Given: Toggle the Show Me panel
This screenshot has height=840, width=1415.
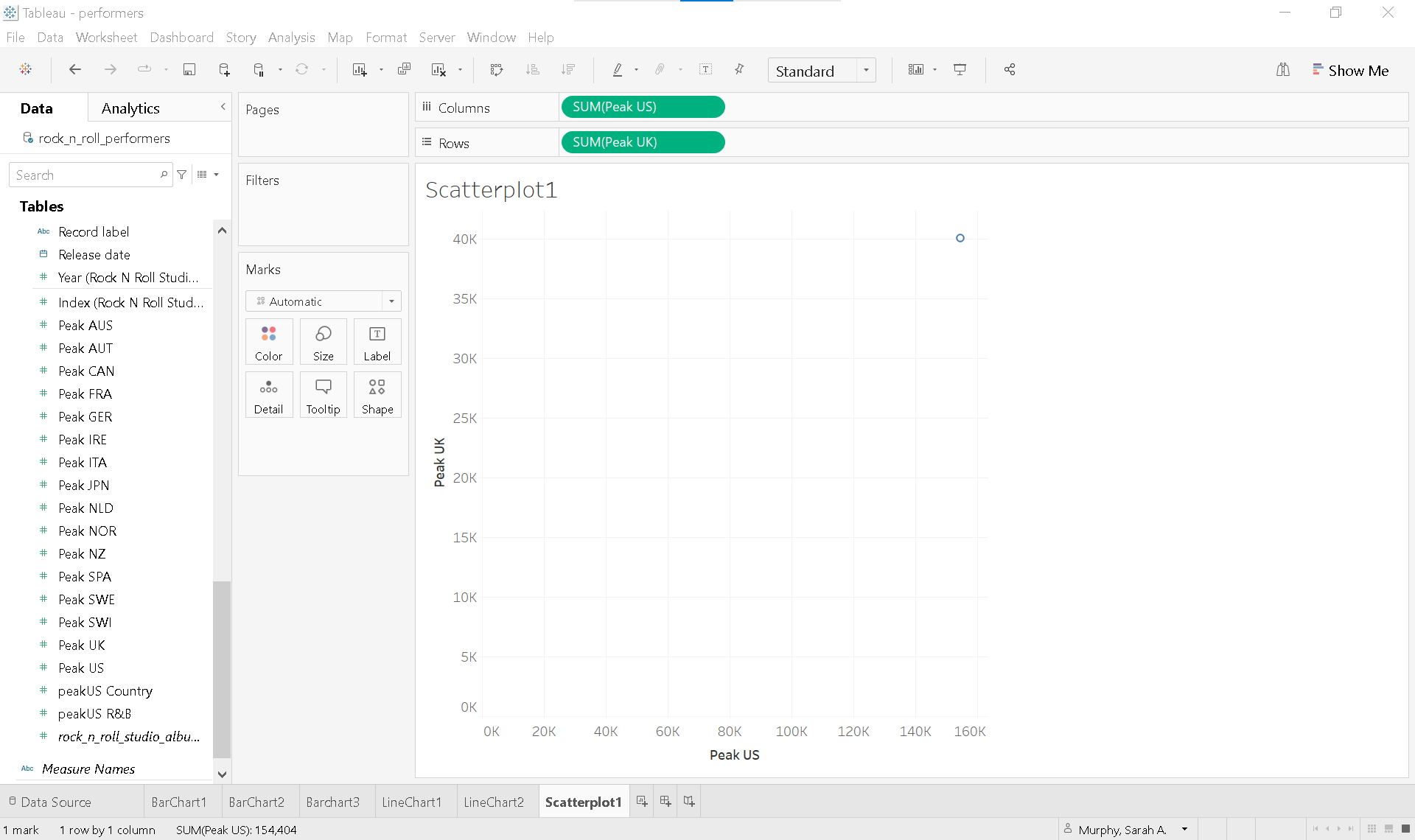Looking at the screenshot, I should coord(1350,71).
